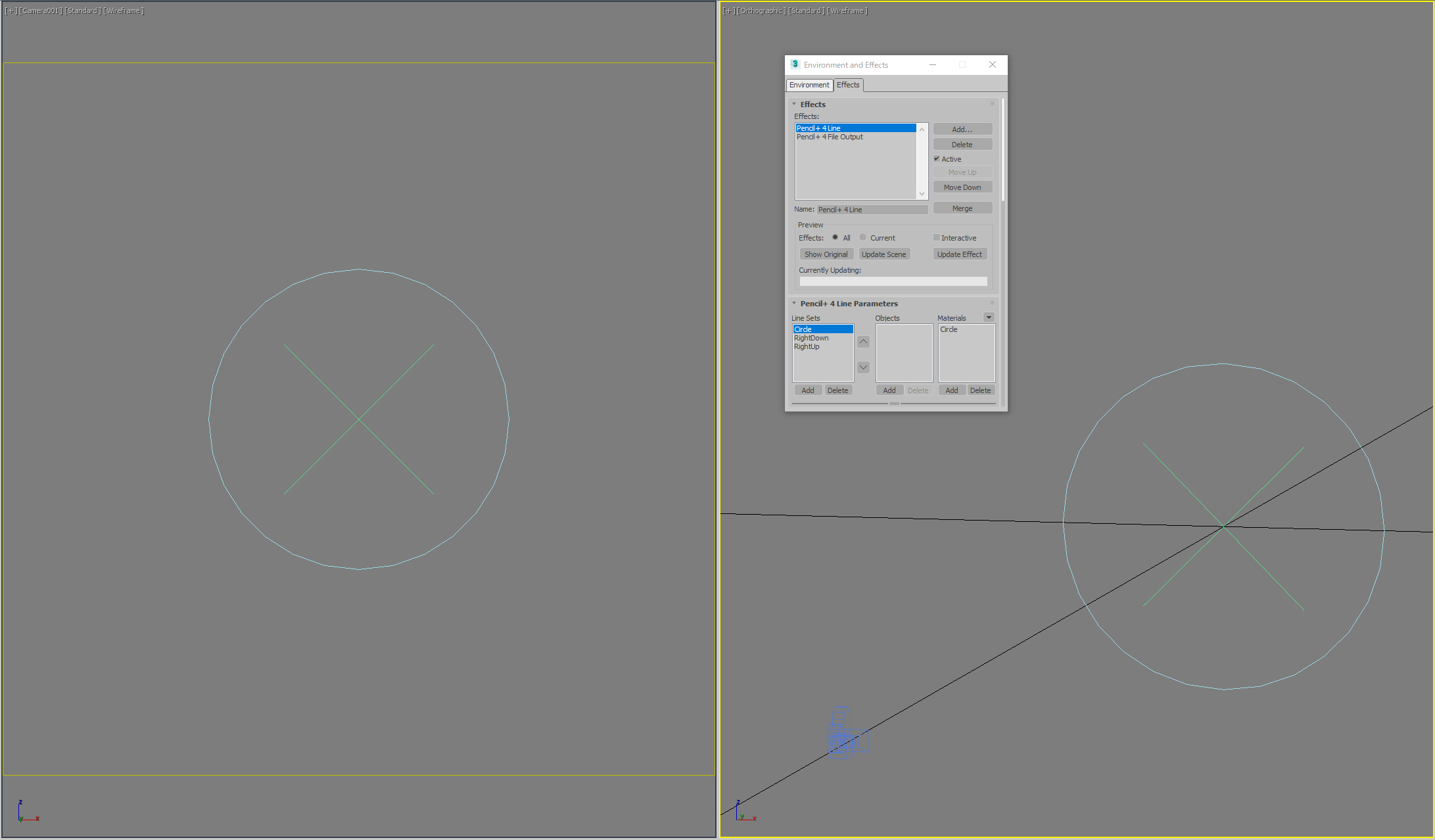Collapse the Effects rollout
Viewport: 1435px width, 840px height.
tap(794, 104)
